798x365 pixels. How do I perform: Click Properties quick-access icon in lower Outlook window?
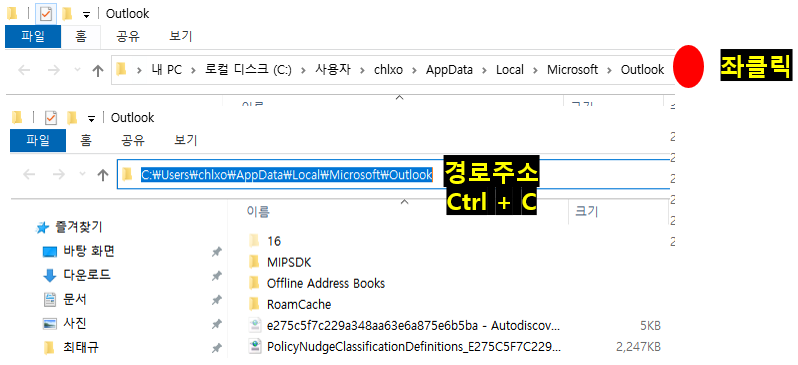[x=51, y=118]
